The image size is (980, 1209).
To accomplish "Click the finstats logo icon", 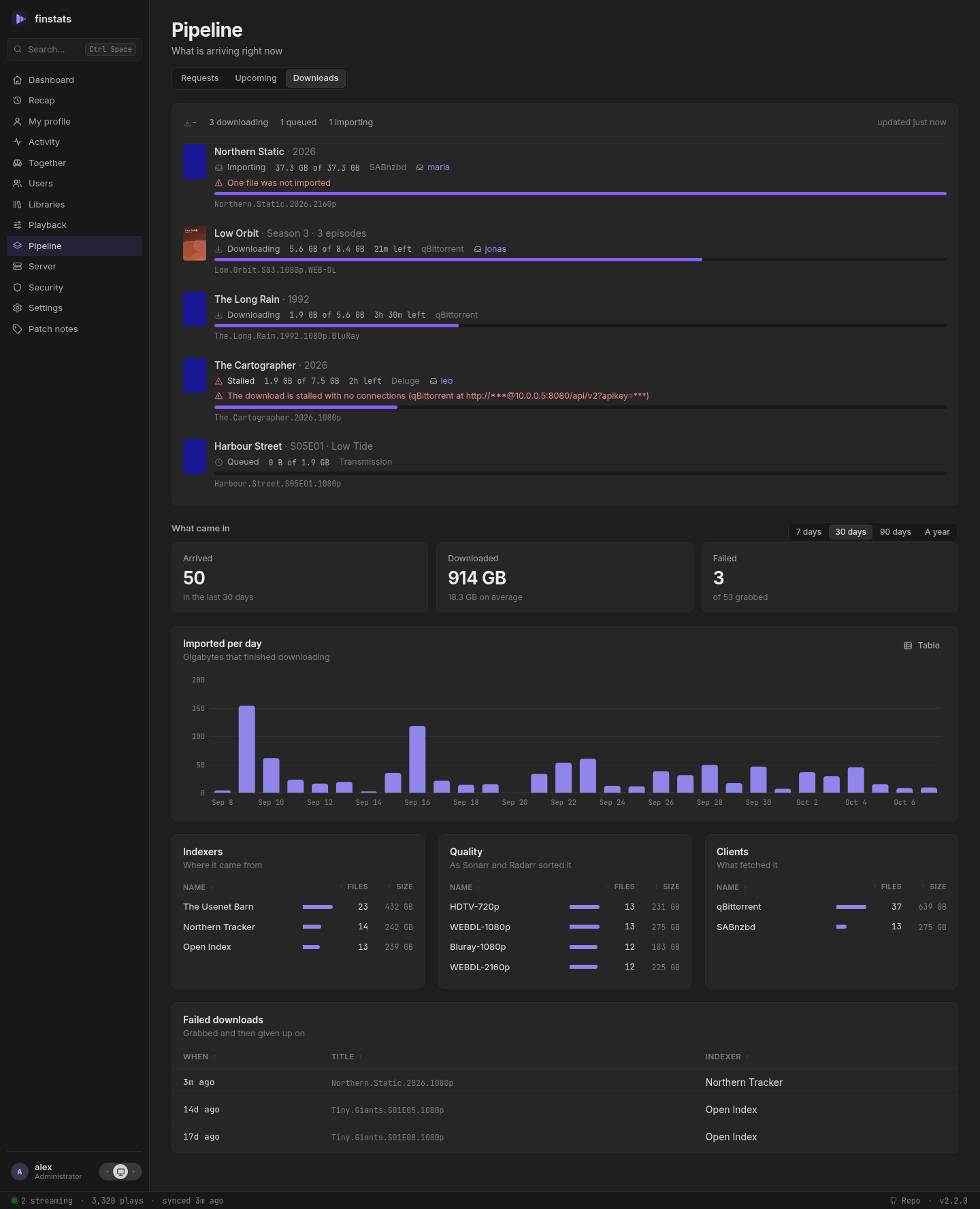I will coord(20,19).
